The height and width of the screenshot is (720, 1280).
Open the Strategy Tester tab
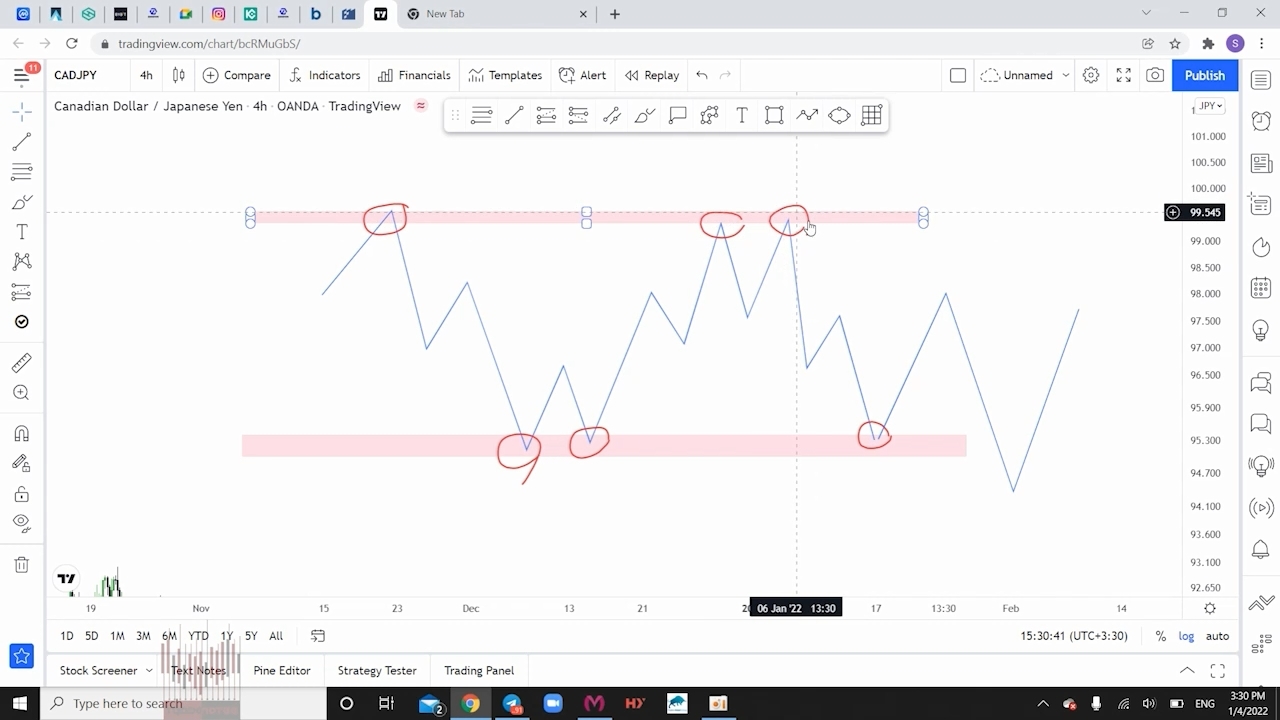tap(377, 670)
